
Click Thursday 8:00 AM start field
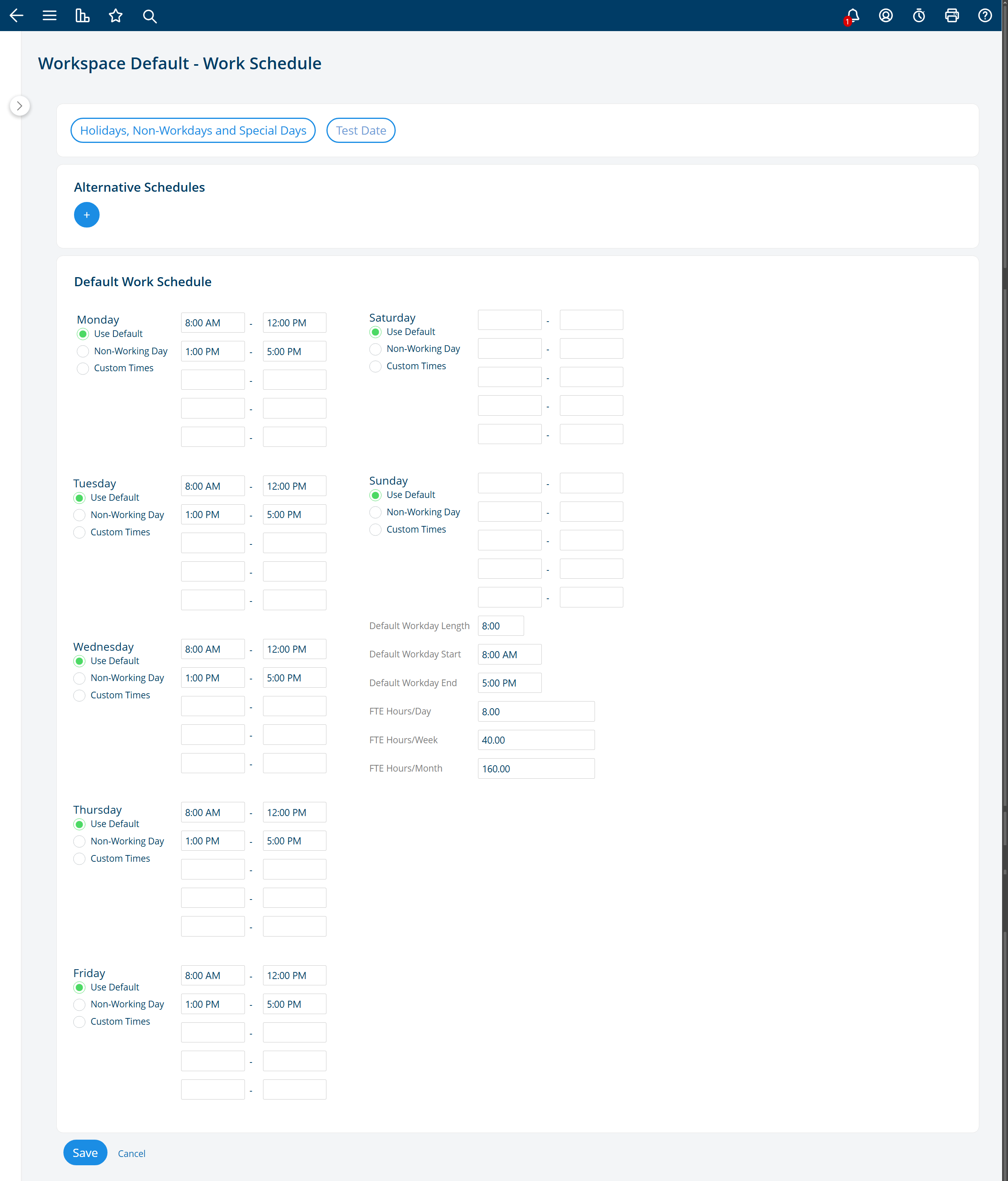point(213,812)
